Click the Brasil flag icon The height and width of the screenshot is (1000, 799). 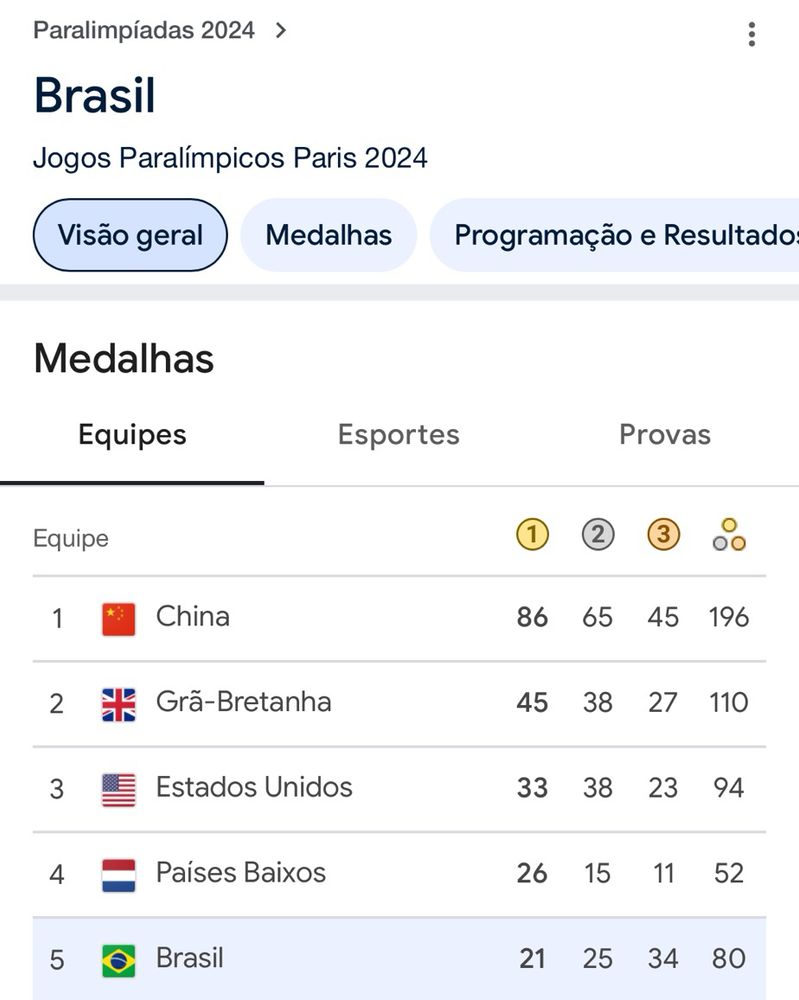pyautogui.click(x=118, y=960)
